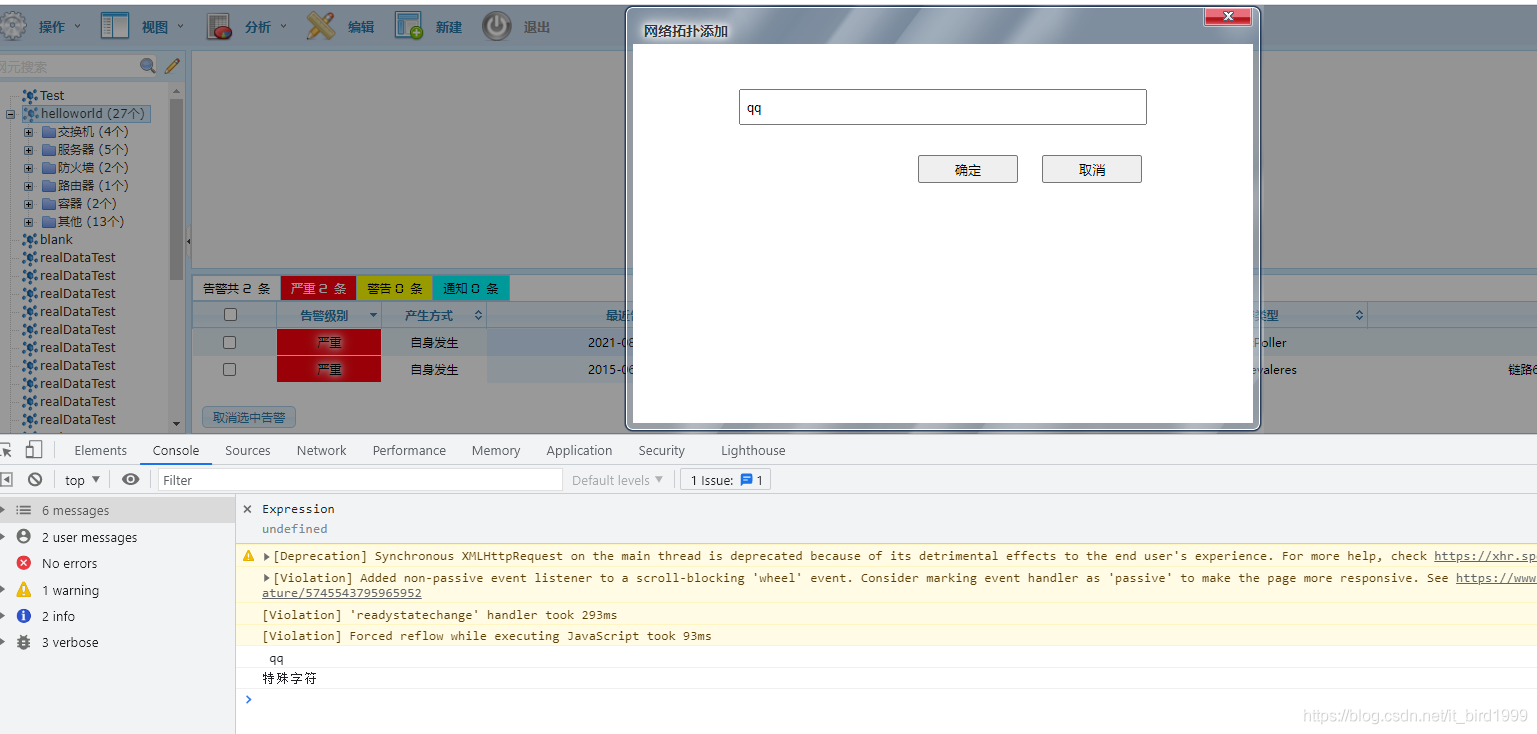Expand the 服务器 (5个) tree node
This screenshot has width=1537, height=734.
click(x=28, y=149)
